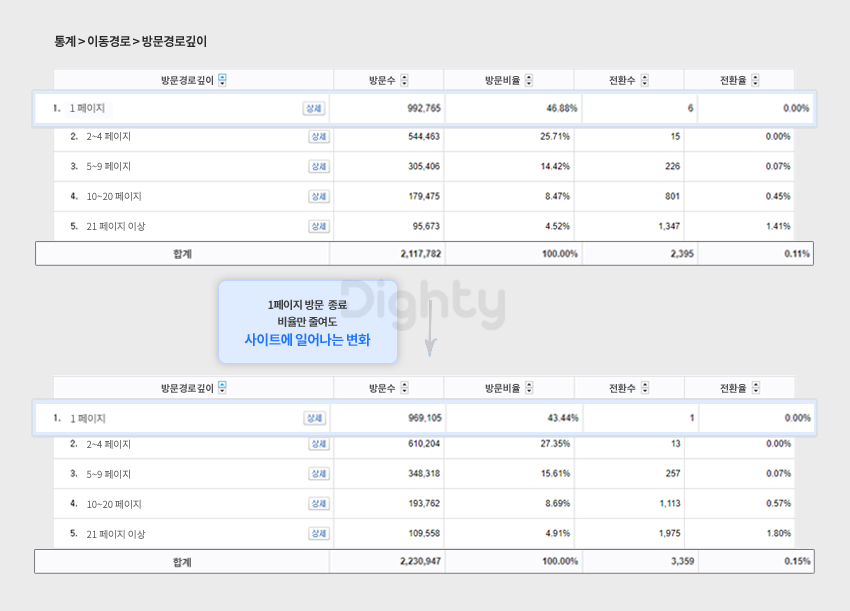850x611 pixels.
Task: Open 상세 for row with 305,406 visits
Action: (x=319, y=166)
